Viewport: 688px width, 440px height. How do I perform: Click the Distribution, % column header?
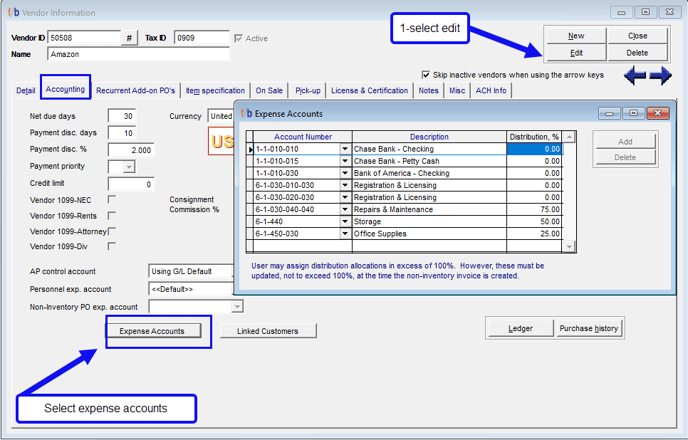[x=534, y=137]
